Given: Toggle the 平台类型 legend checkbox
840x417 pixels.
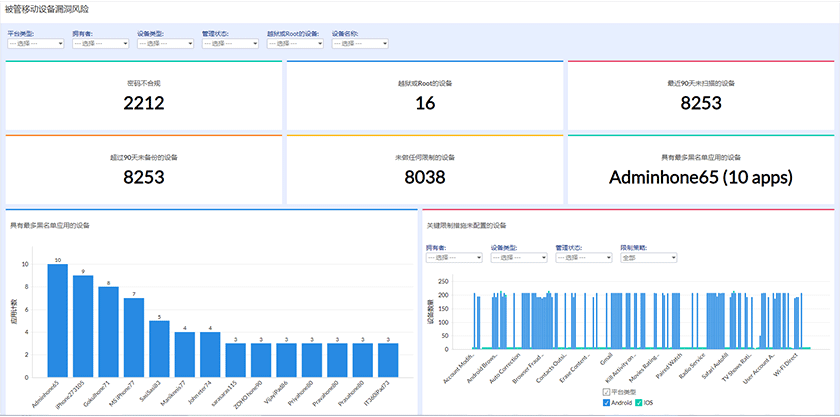Looking at the screenshot, I should (x=607, y=392).
